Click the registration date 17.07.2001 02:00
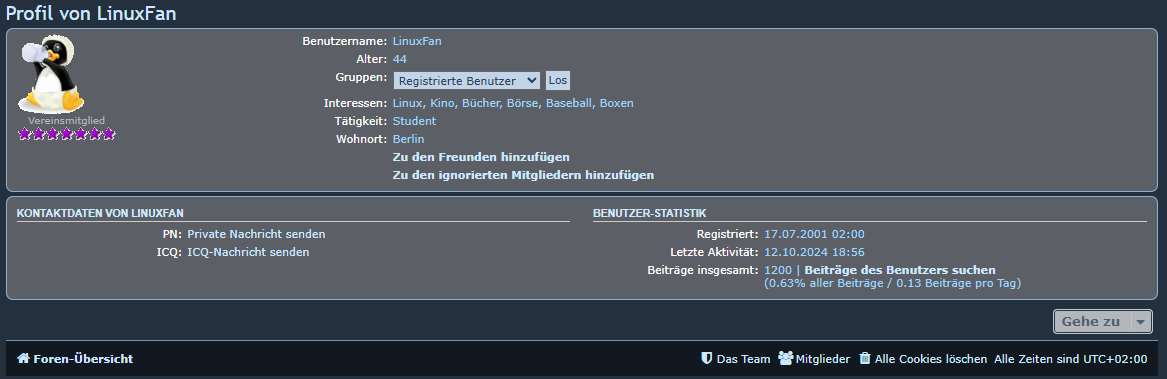The image size is (1167, 379). point(814,234)
